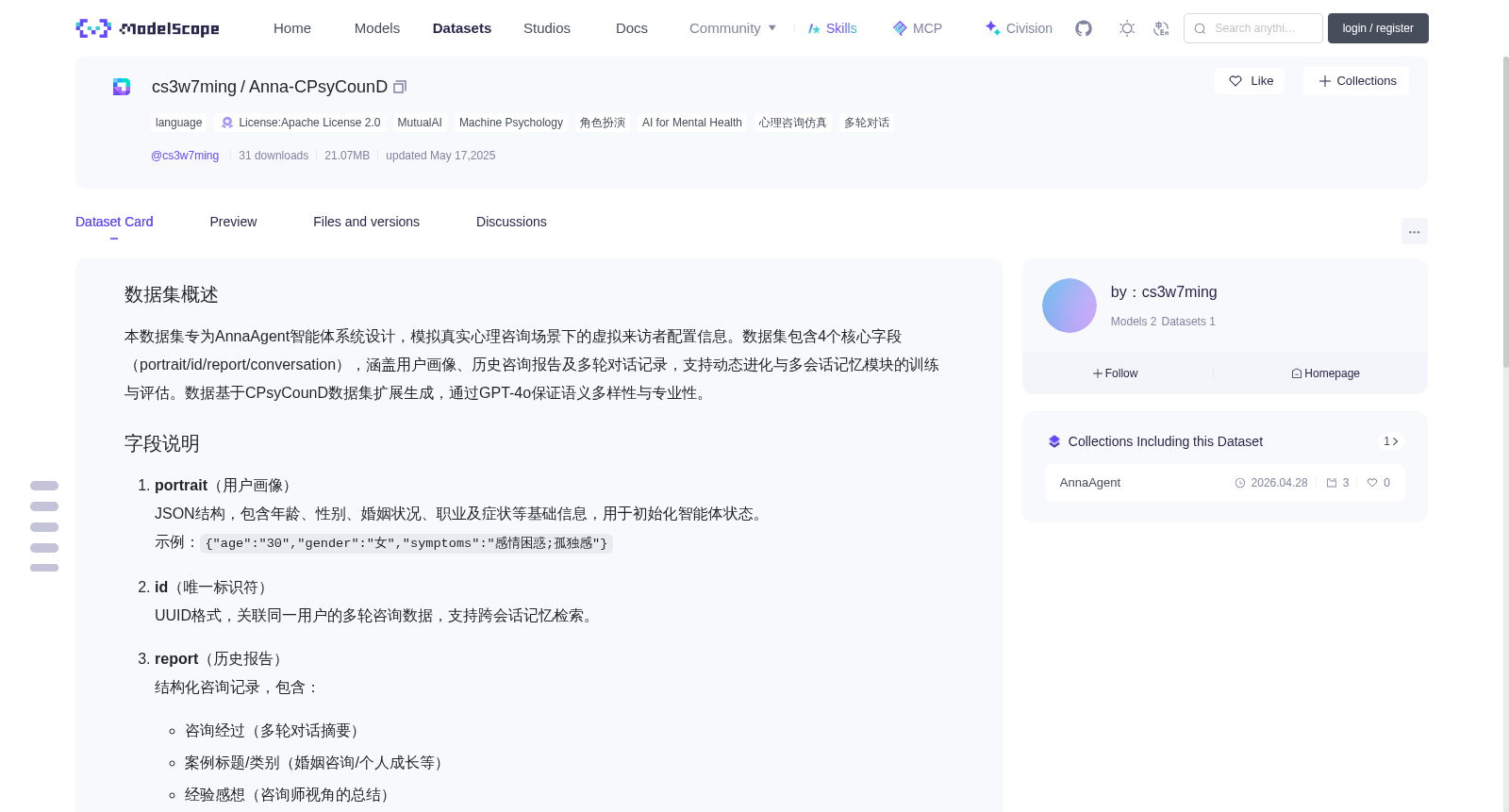Click the Collections stack icon
The width and height of the screenshot is (1509, 812).
click(x=1054, y=441)
